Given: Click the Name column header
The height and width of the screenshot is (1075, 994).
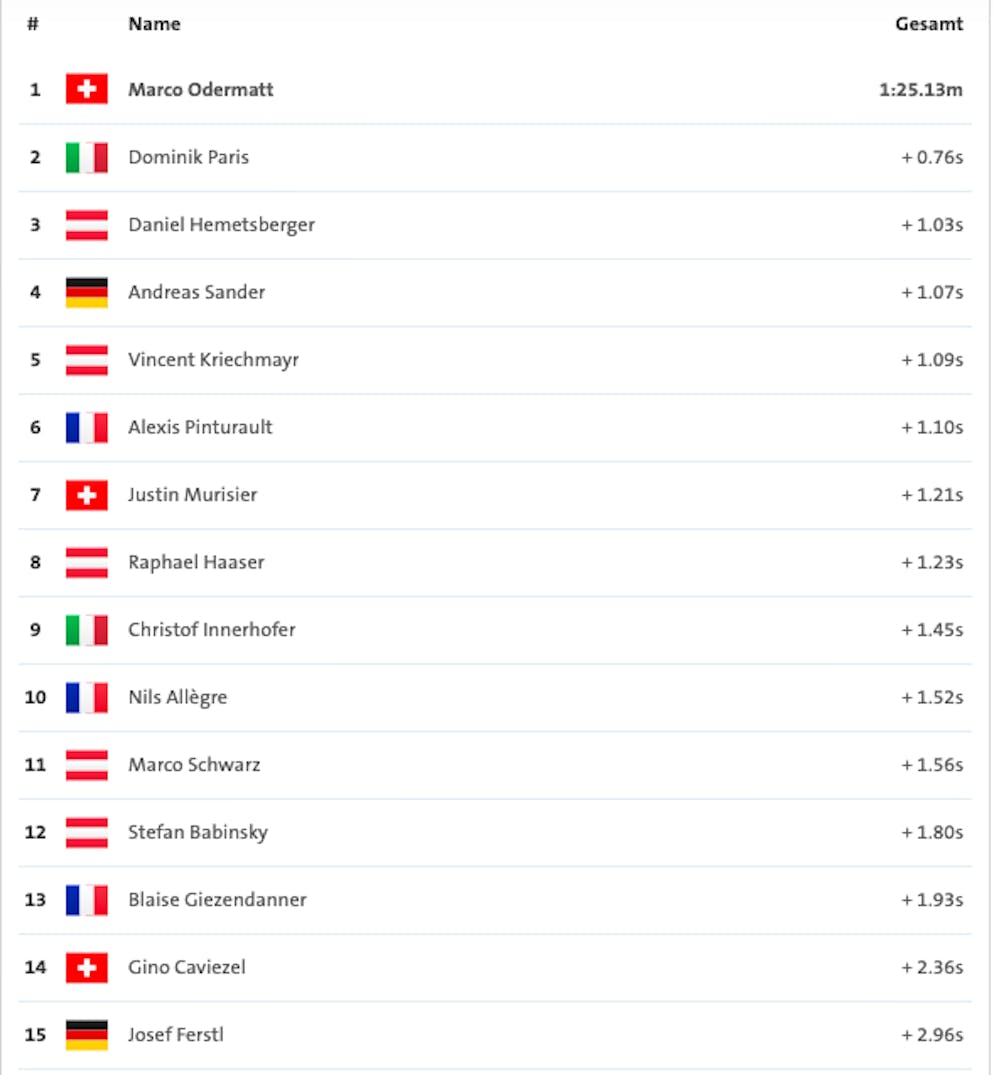Looking at the screenshot, I should 154,24.
